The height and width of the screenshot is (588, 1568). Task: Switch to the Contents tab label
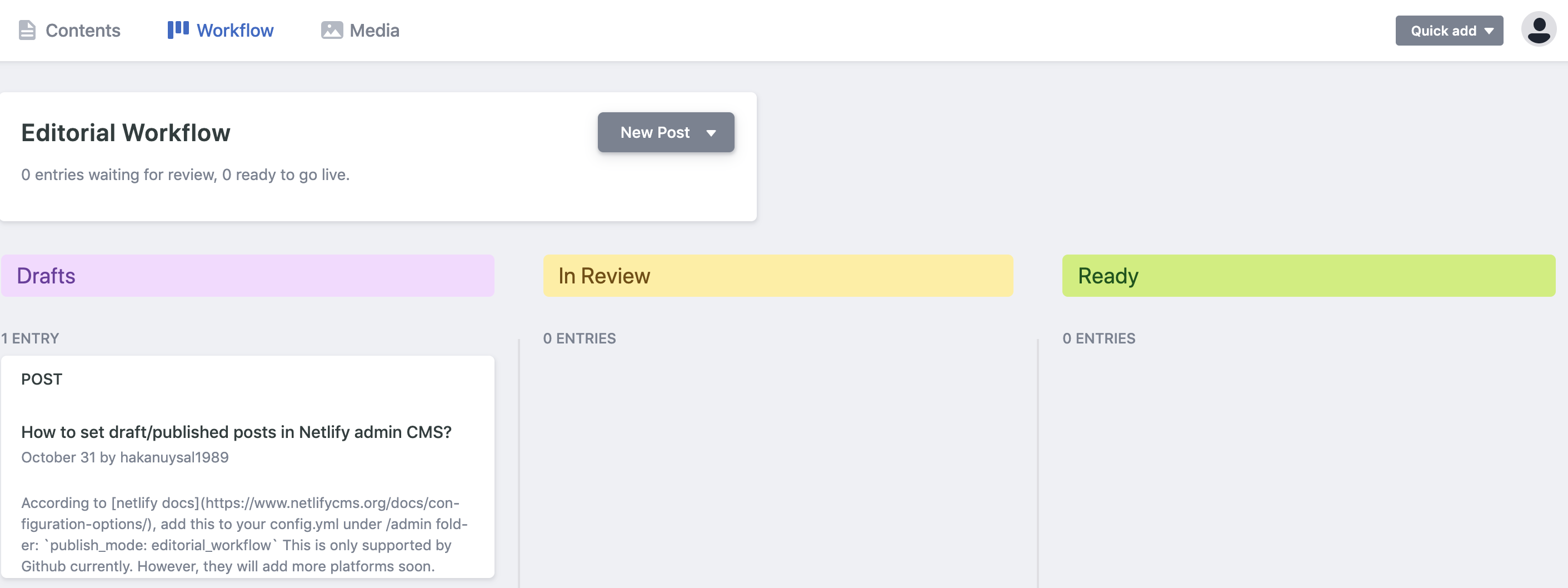coord(83,31)
